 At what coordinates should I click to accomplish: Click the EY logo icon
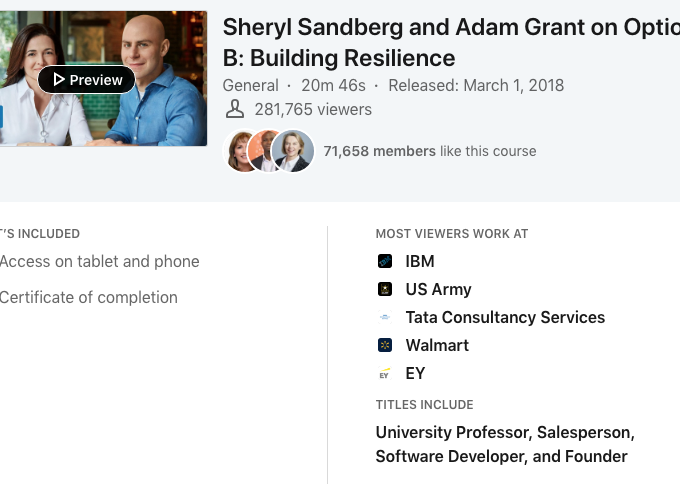click(x=385, y=373)
